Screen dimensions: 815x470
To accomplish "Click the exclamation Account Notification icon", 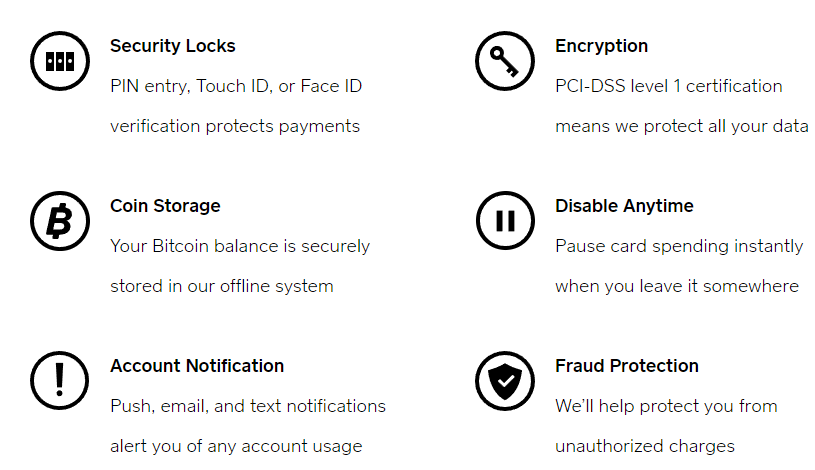I will click(60, 381).
